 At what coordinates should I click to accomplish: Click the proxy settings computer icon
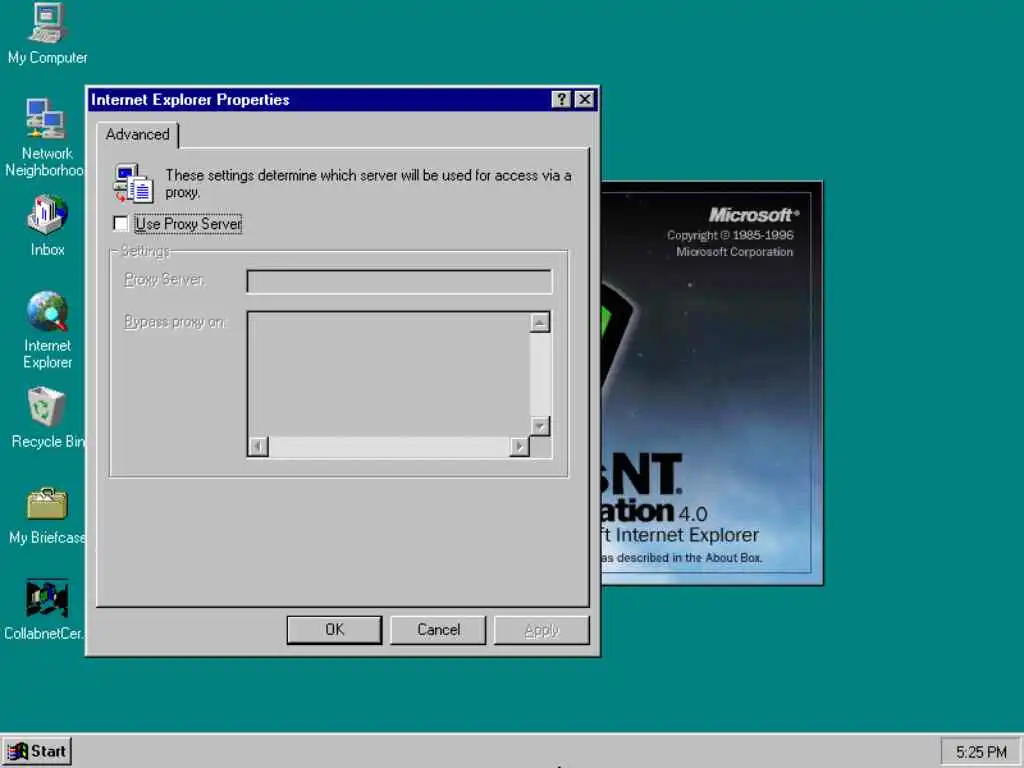click(x=133, y=184)
